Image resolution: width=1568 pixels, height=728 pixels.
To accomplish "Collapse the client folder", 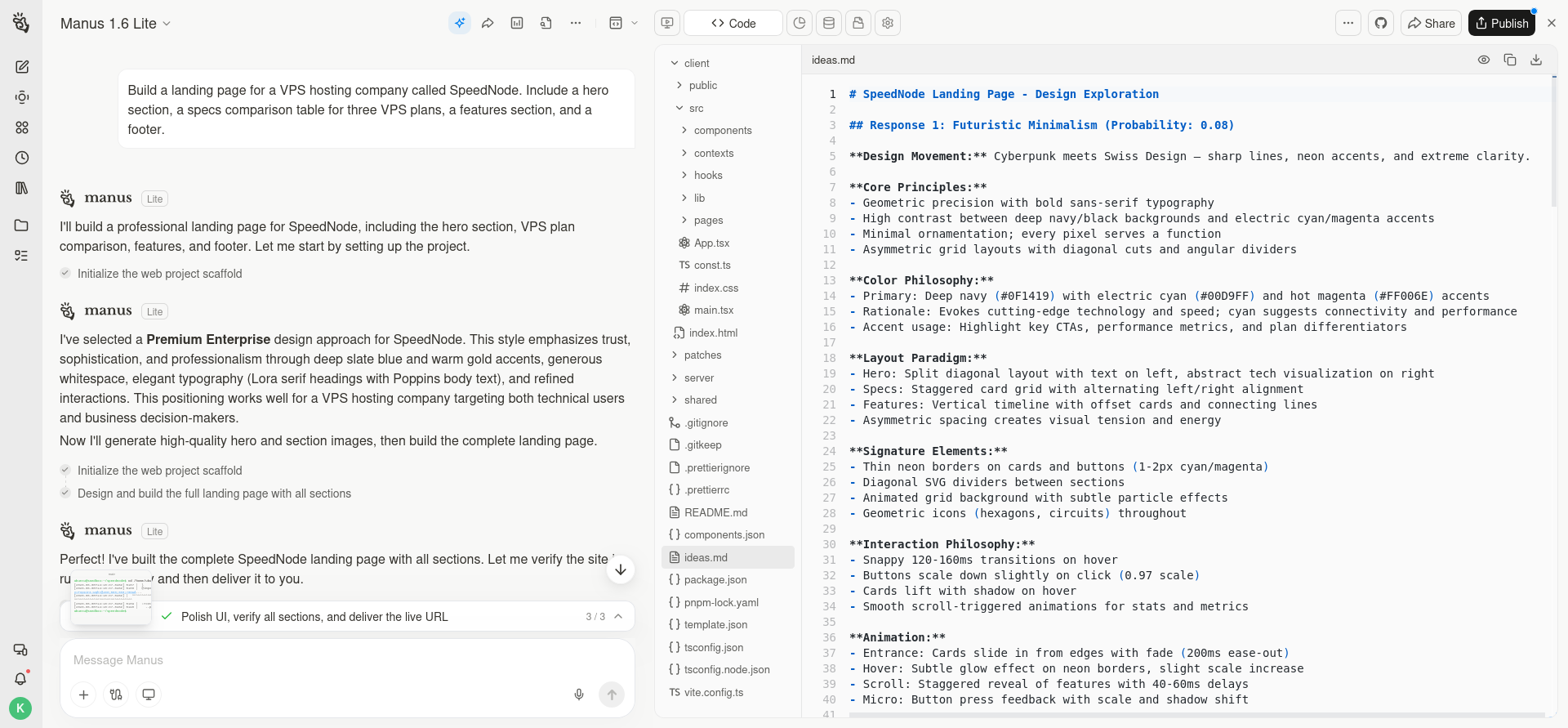I will 675,63.
